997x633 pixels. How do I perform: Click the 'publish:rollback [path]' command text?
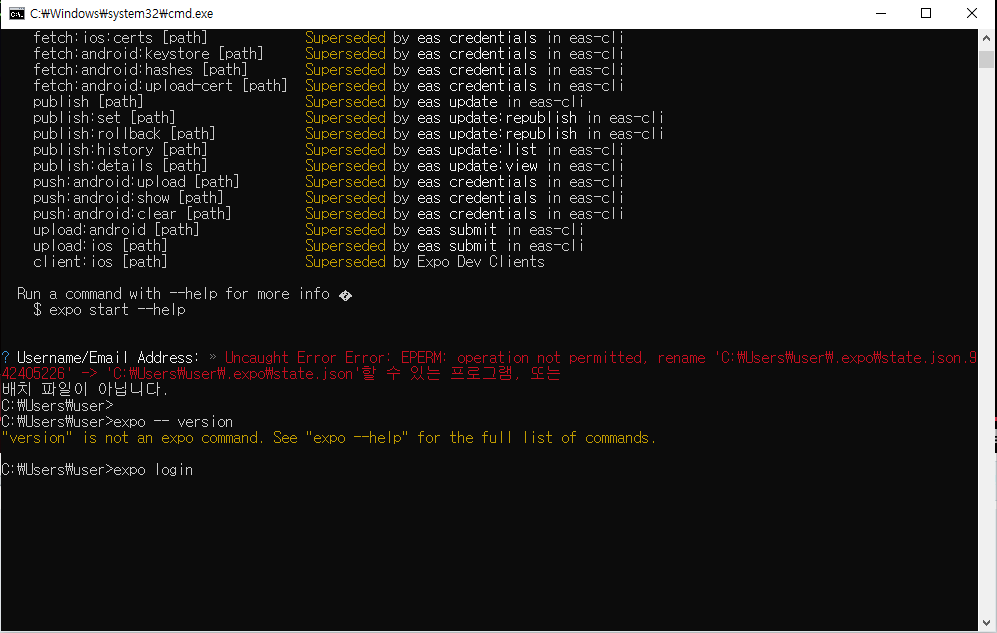(x=124, y=134)
